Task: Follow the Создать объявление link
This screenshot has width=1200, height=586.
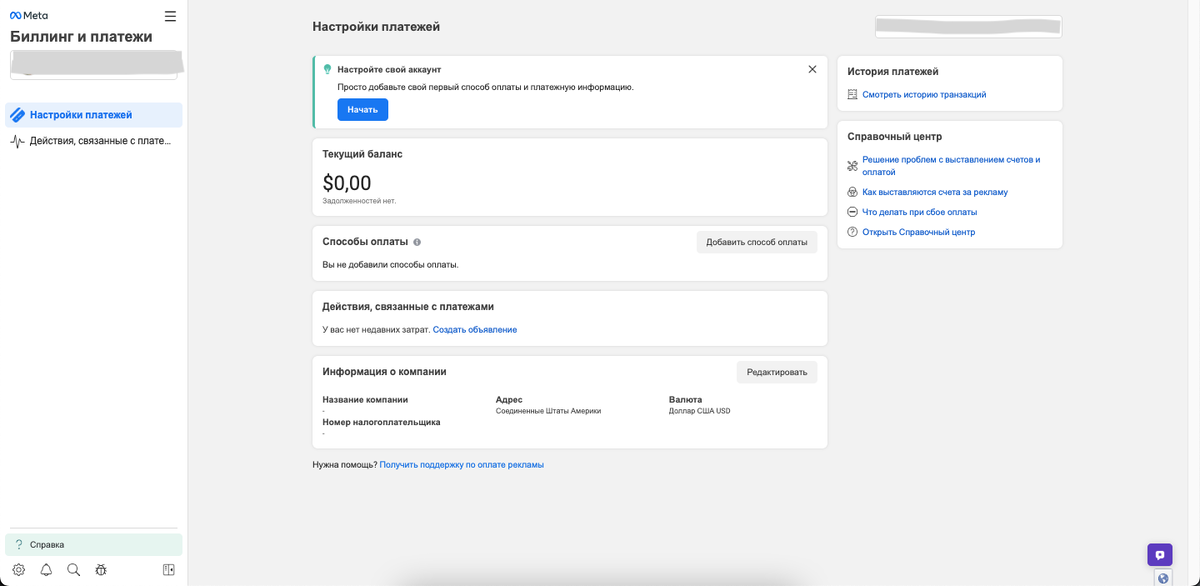Action: coord(475,330)
